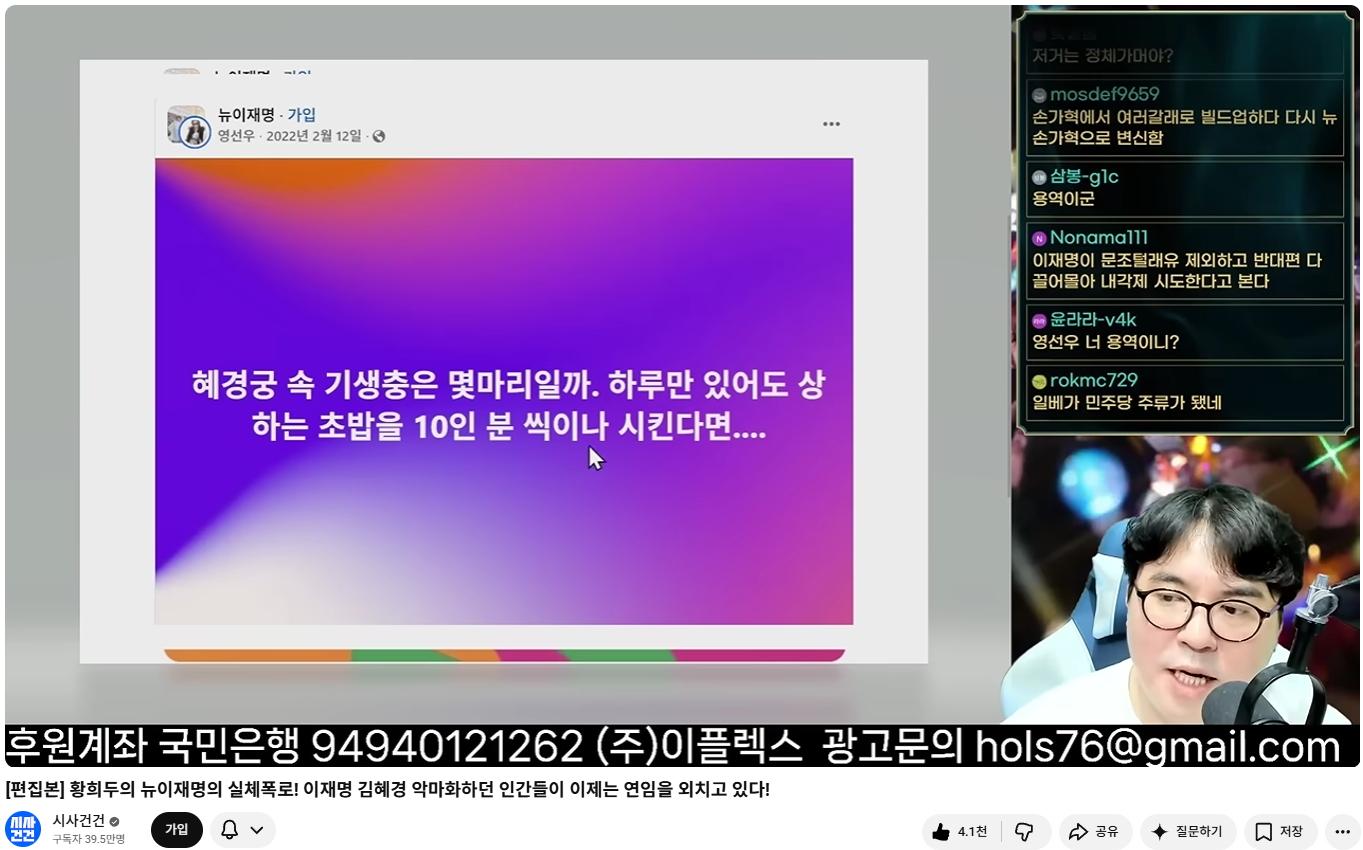Click the Nonama111 chat username in the video
Image resolution: width=1363 pixels, height=850 pixels.
click(1098, 238)
